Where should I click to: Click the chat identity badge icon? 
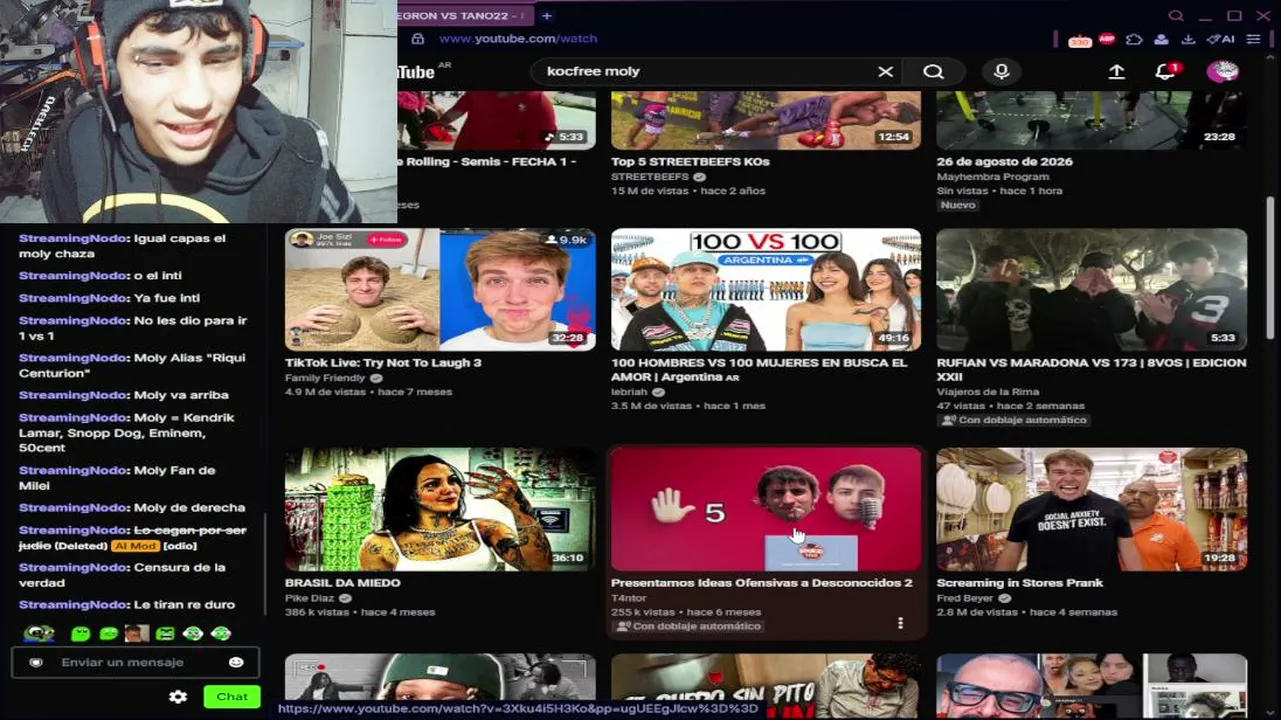(x=36, y=662)
